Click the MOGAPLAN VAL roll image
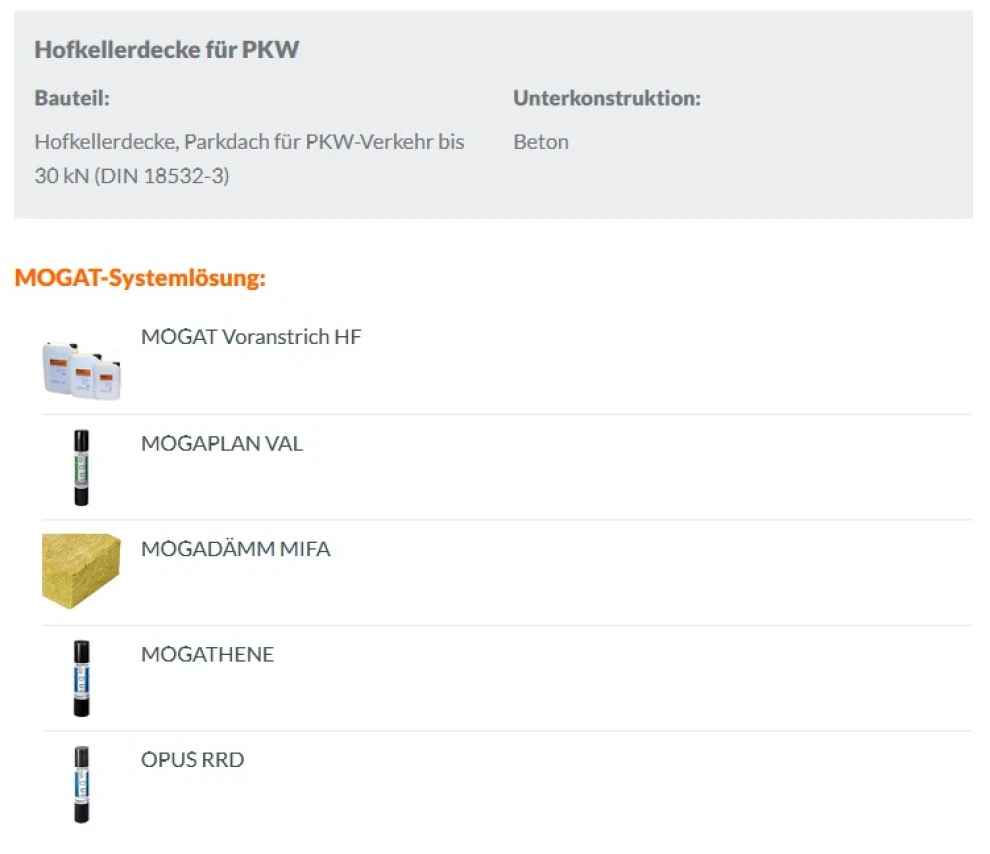Image resolution: width=990 pixels, height=854 pixels. click(x=81, y=467)
